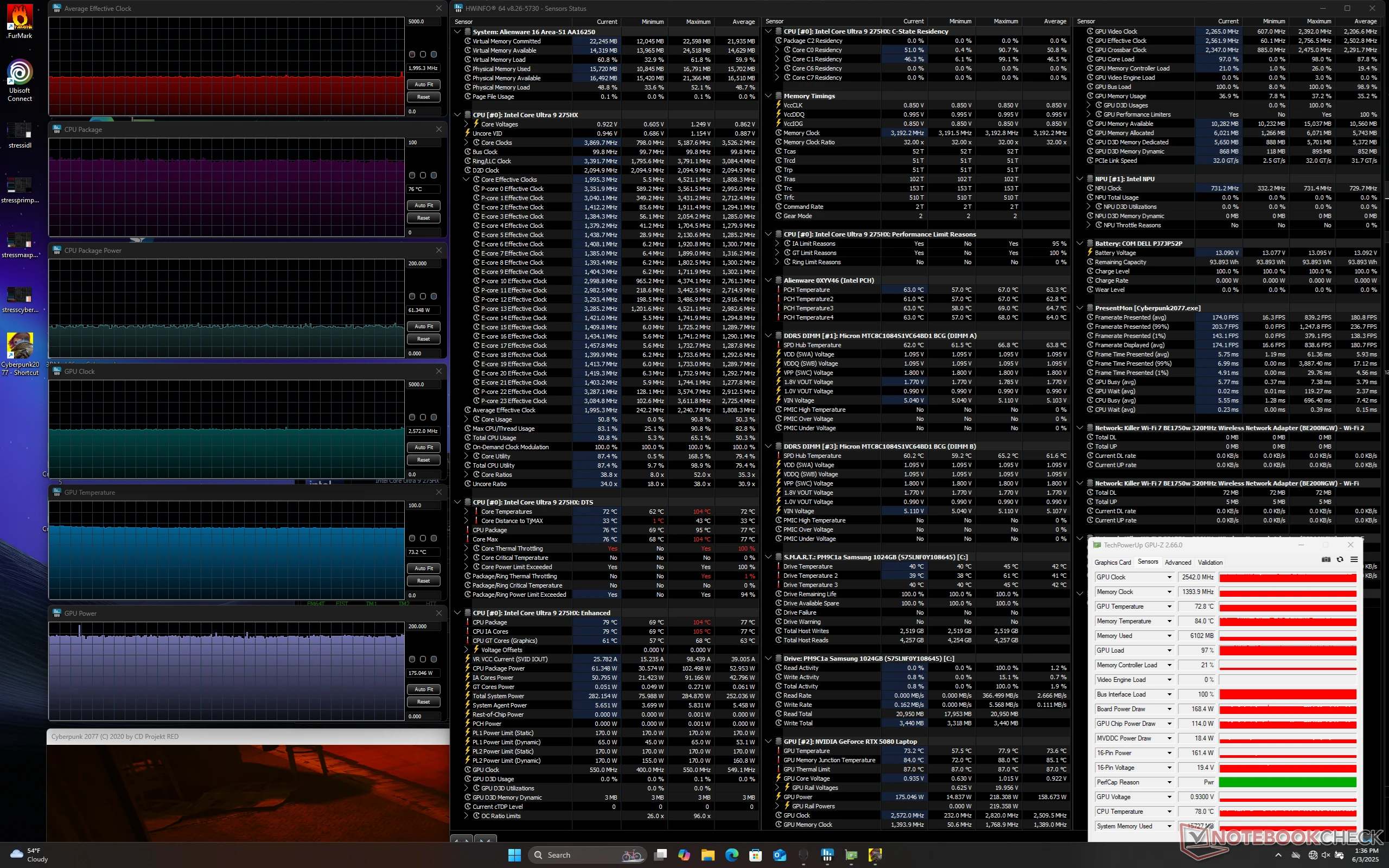The width and height of the screenshot is (1389, 868).
Task: Open Microsoft Edge from the taskbar
Action: click(x=732, y=855)
